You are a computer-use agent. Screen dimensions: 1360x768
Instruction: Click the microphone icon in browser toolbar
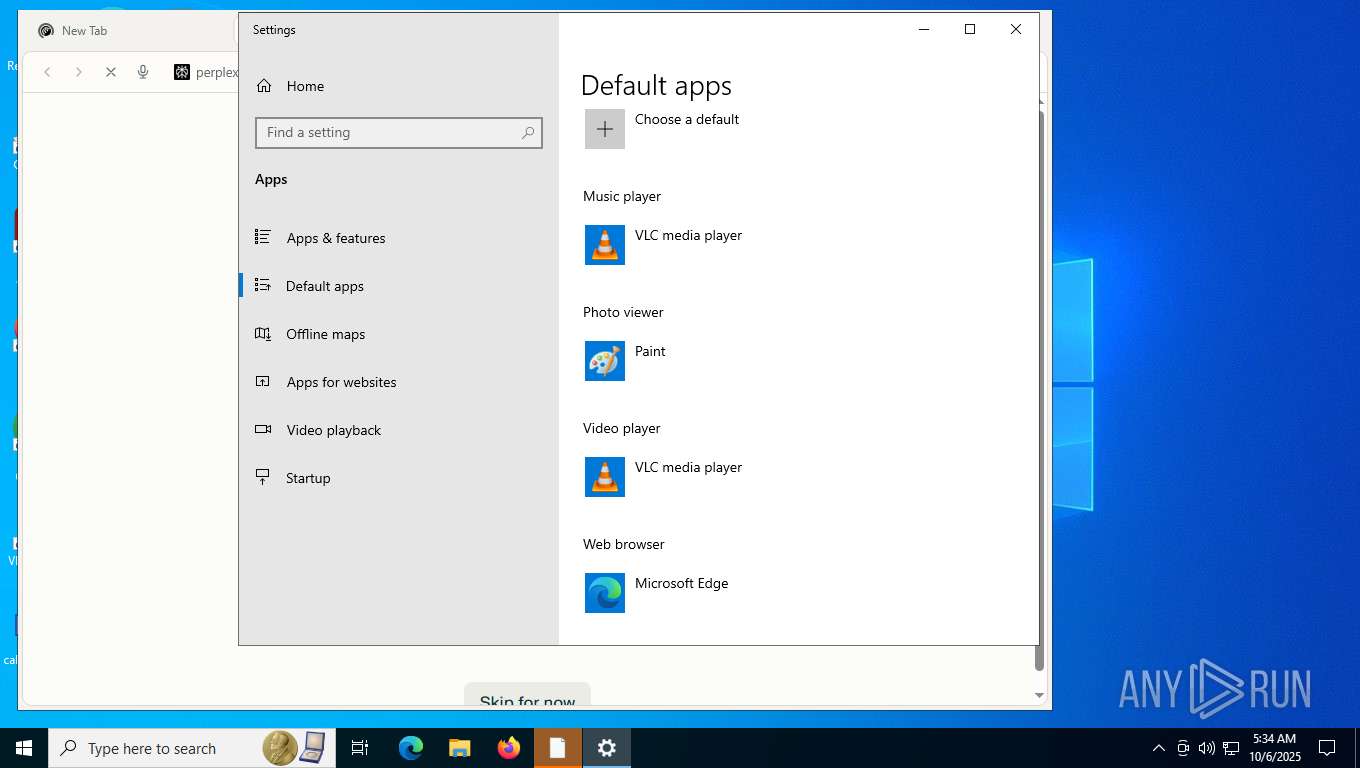point(143,72)
